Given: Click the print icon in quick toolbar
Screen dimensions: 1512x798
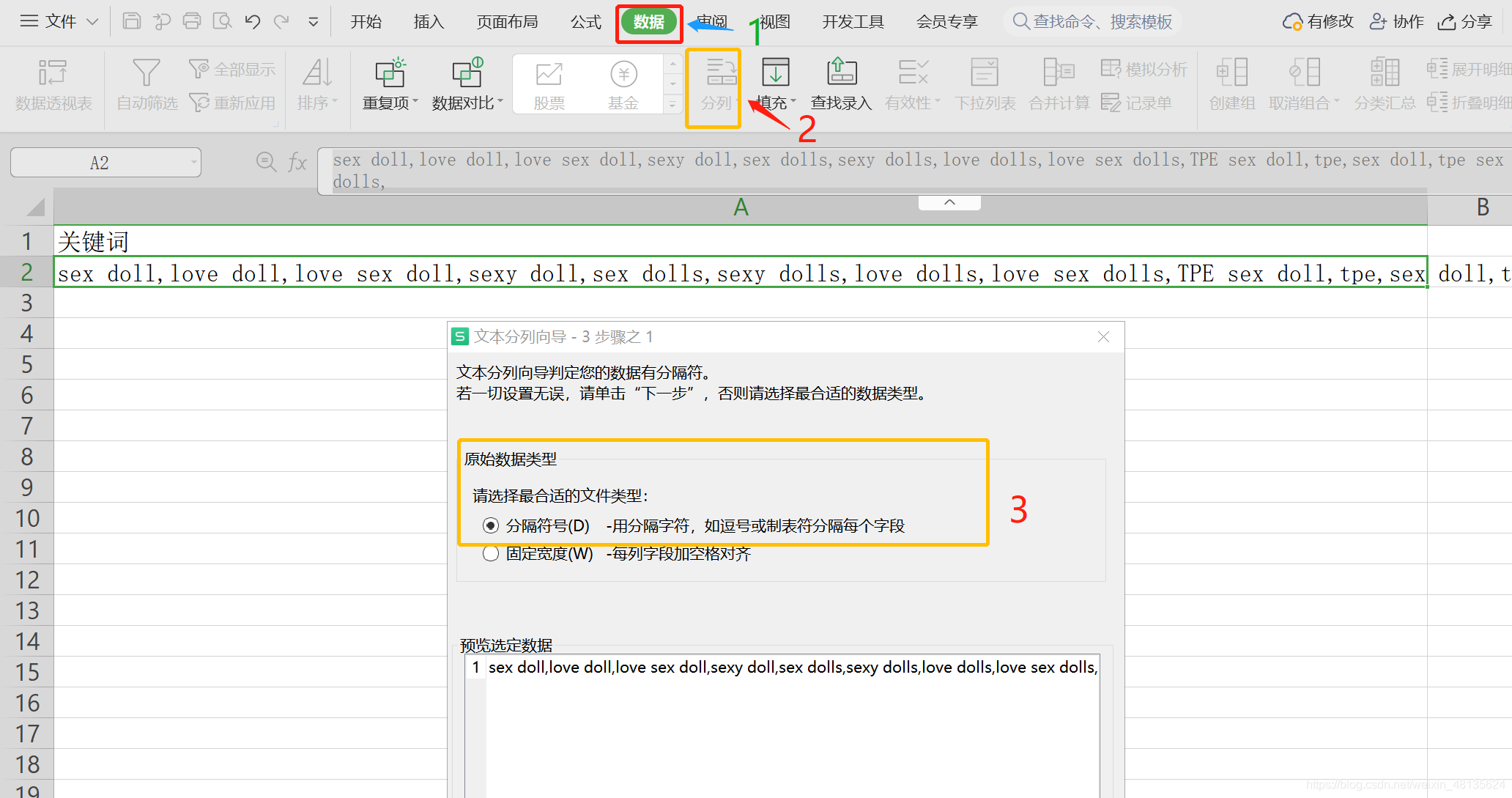Looking at the screenshot, I should coord(192,21).
